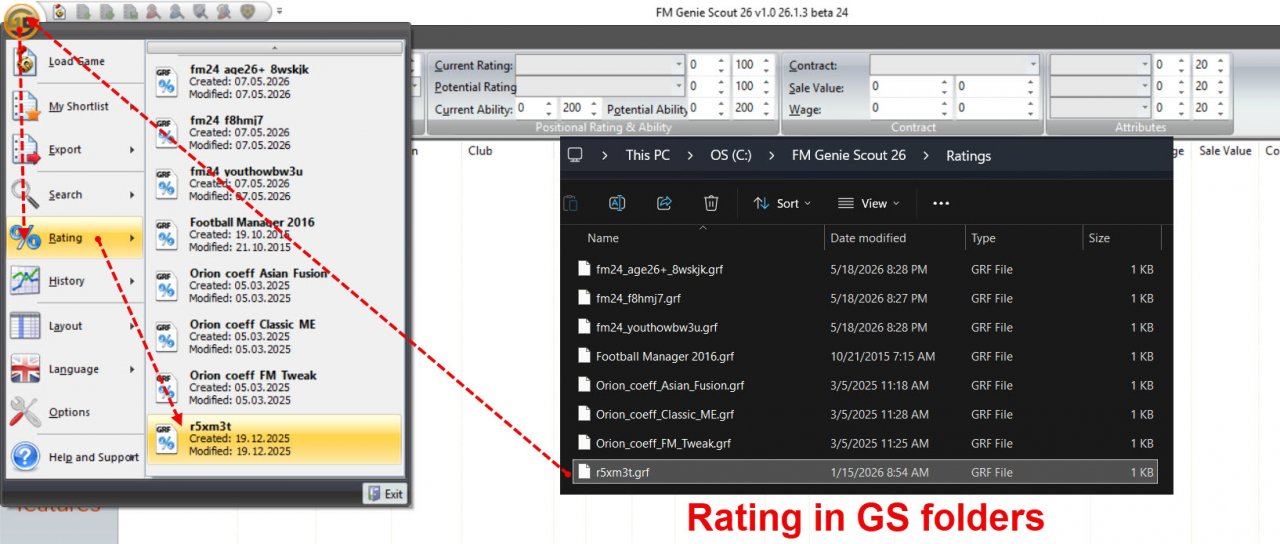
Task: Open the History submenu
Action: (x=75, y=281)
